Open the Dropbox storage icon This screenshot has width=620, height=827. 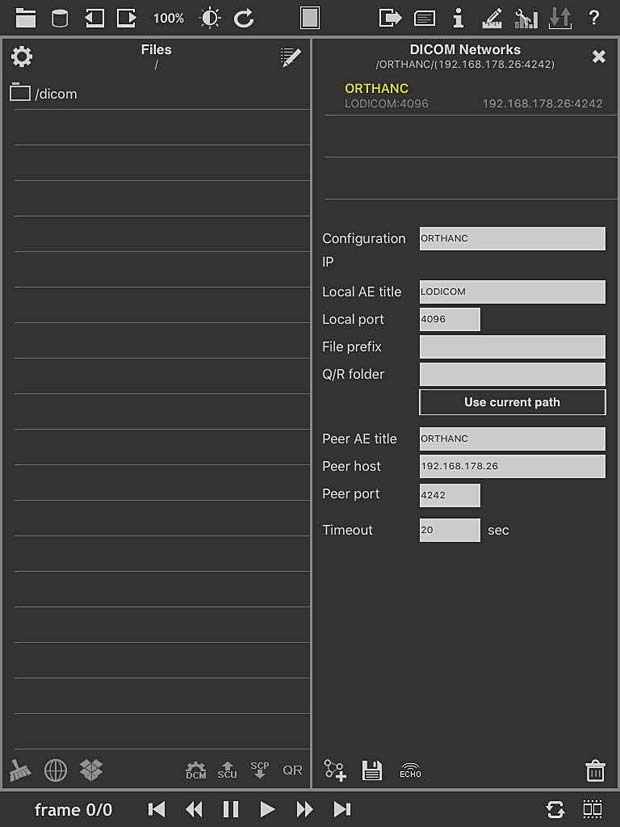(x=91, y=770)
